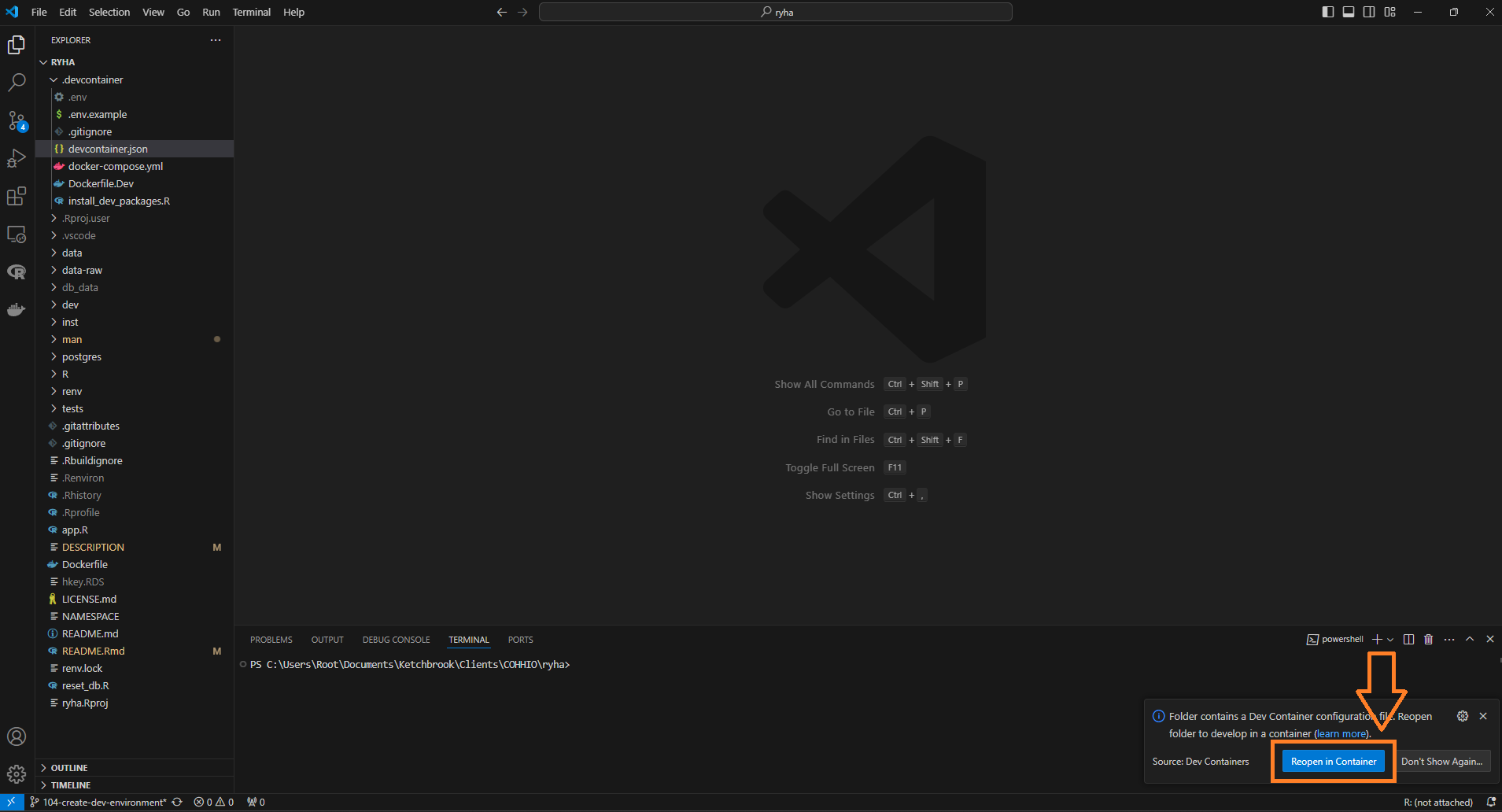Click the Reopen in Container button
1502x812 pixels.
1334,761
